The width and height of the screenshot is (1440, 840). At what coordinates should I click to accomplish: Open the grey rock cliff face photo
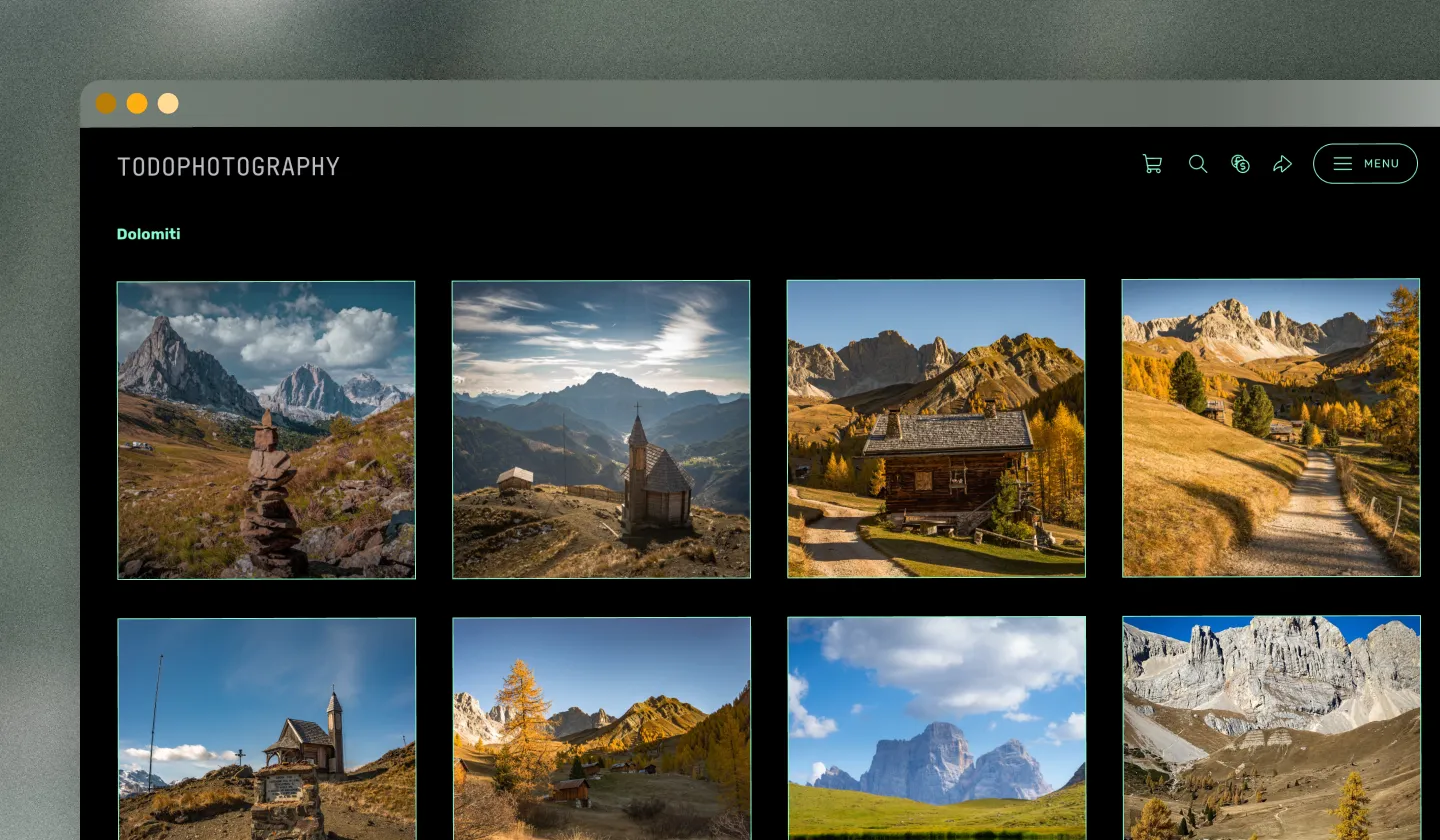tap(1272, 728)
